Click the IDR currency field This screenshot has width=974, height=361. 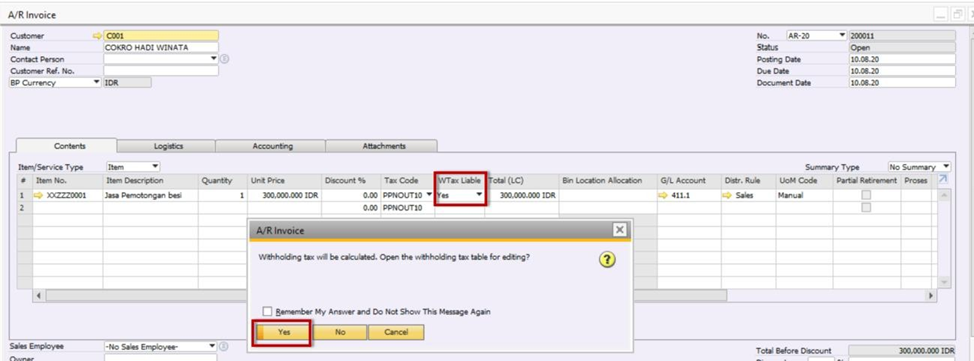pyautogui.click(x=127, y=83)
